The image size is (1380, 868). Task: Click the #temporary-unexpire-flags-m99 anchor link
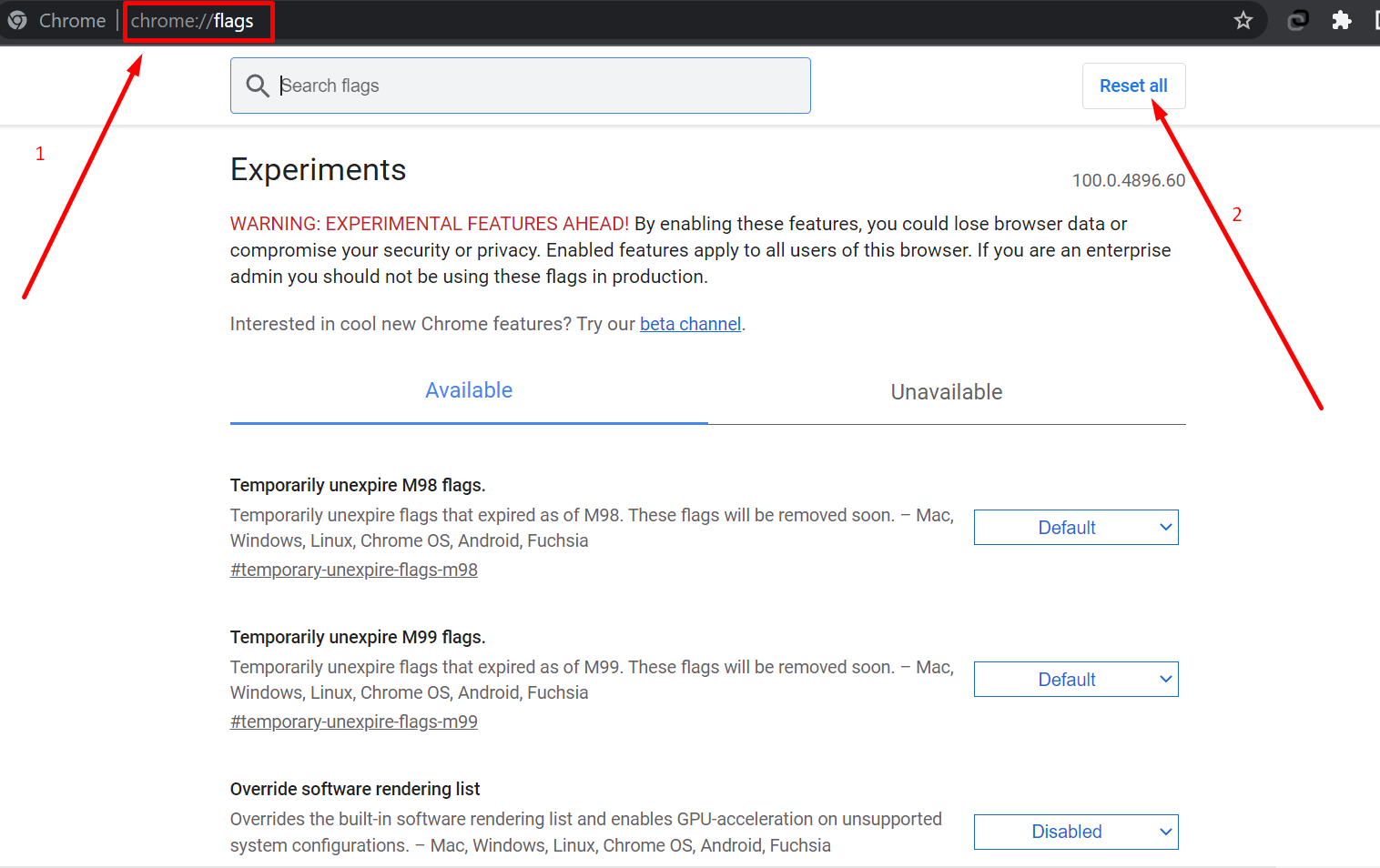354,722
